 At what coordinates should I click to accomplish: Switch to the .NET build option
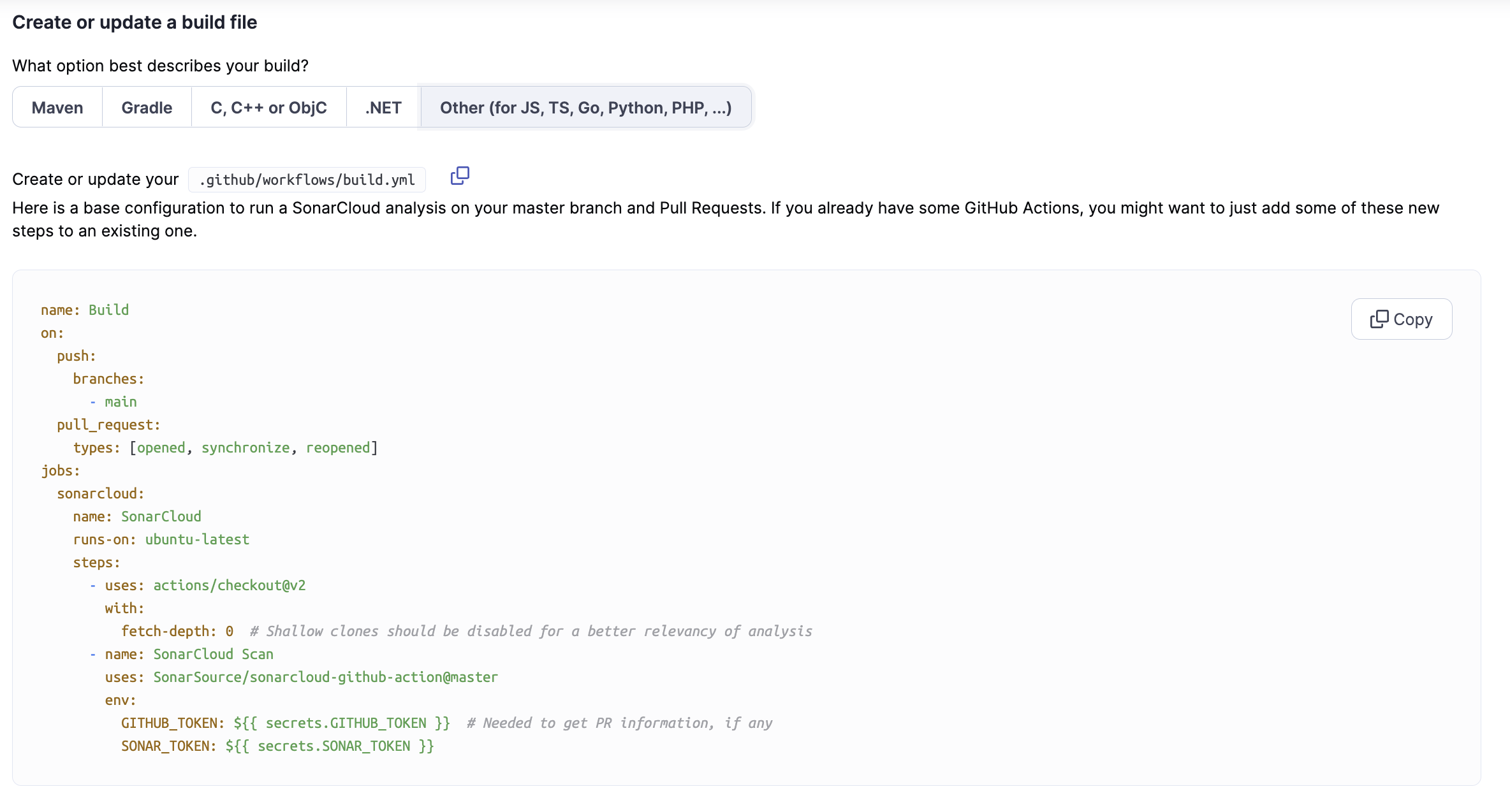383,108
